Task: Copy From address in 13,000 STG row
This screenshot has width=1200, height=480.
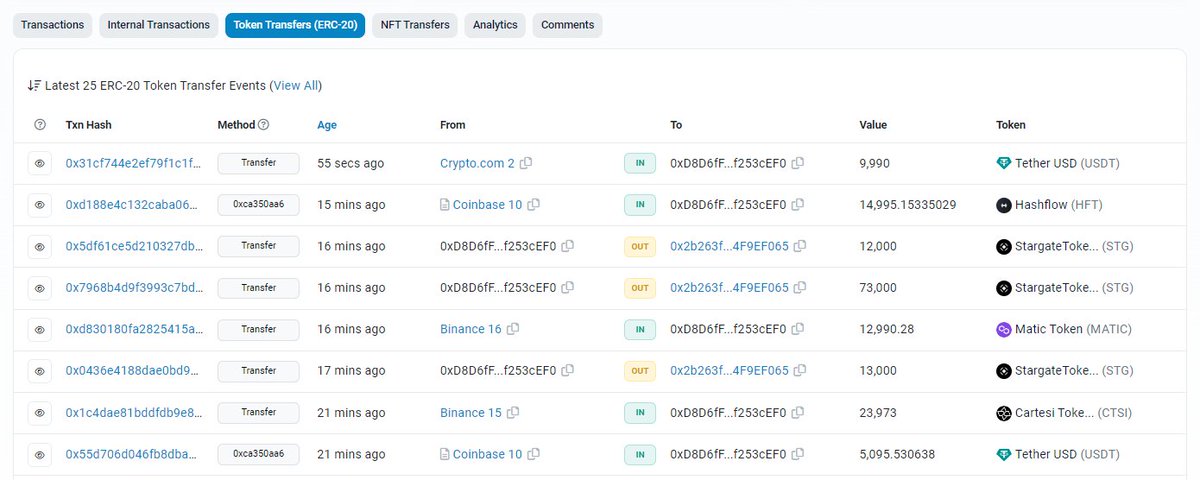Action: tap(568, 371)
